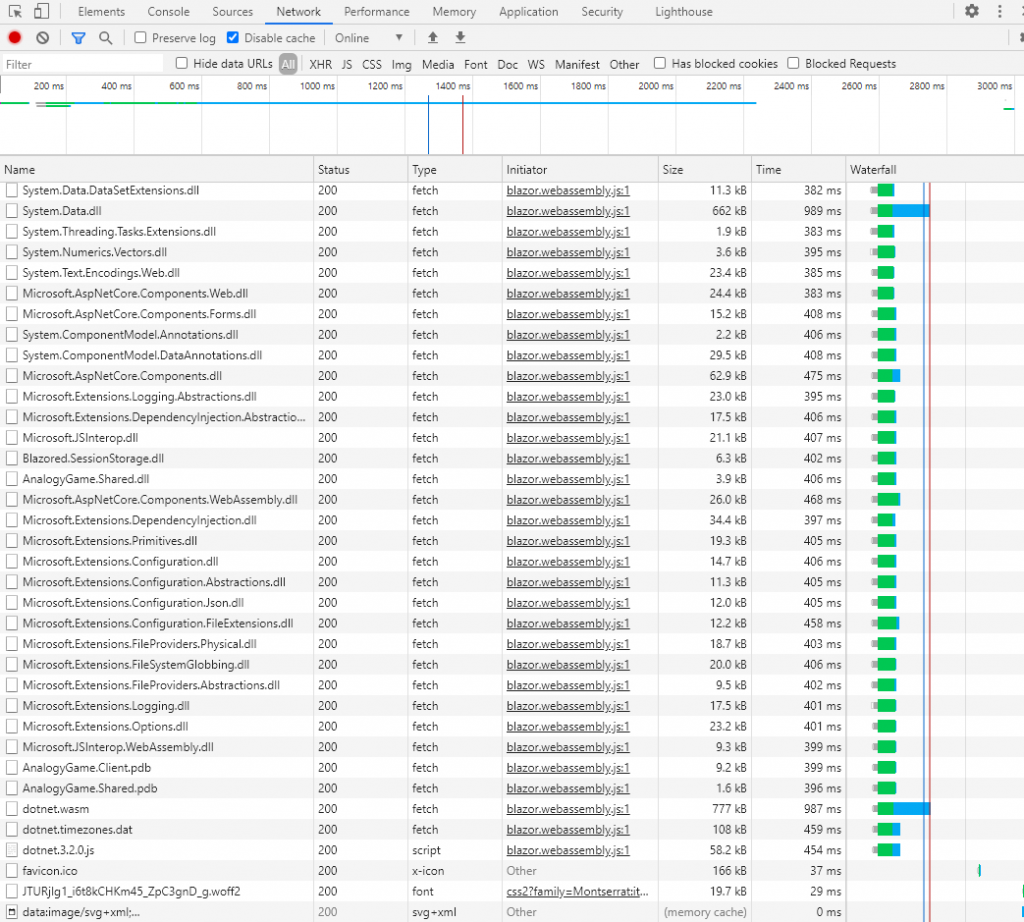1024x922 pixels.
Task: Stop recording network log
Action: [x=15, y=38]
